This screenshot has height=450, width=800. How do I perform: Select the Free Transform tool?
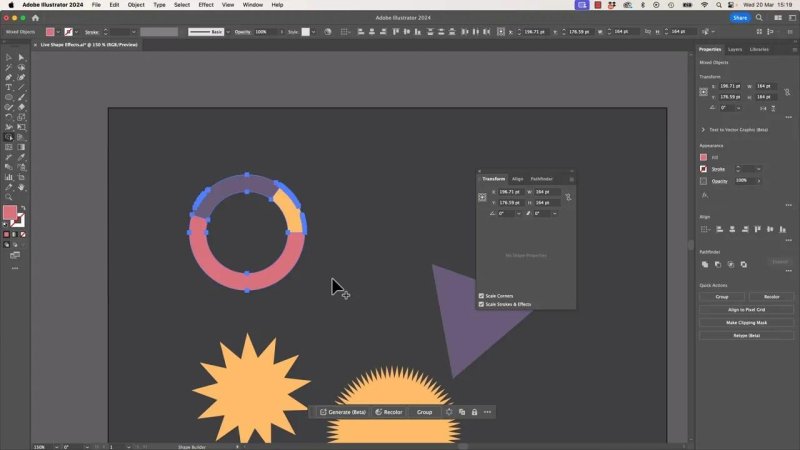(x=21, y=127)
